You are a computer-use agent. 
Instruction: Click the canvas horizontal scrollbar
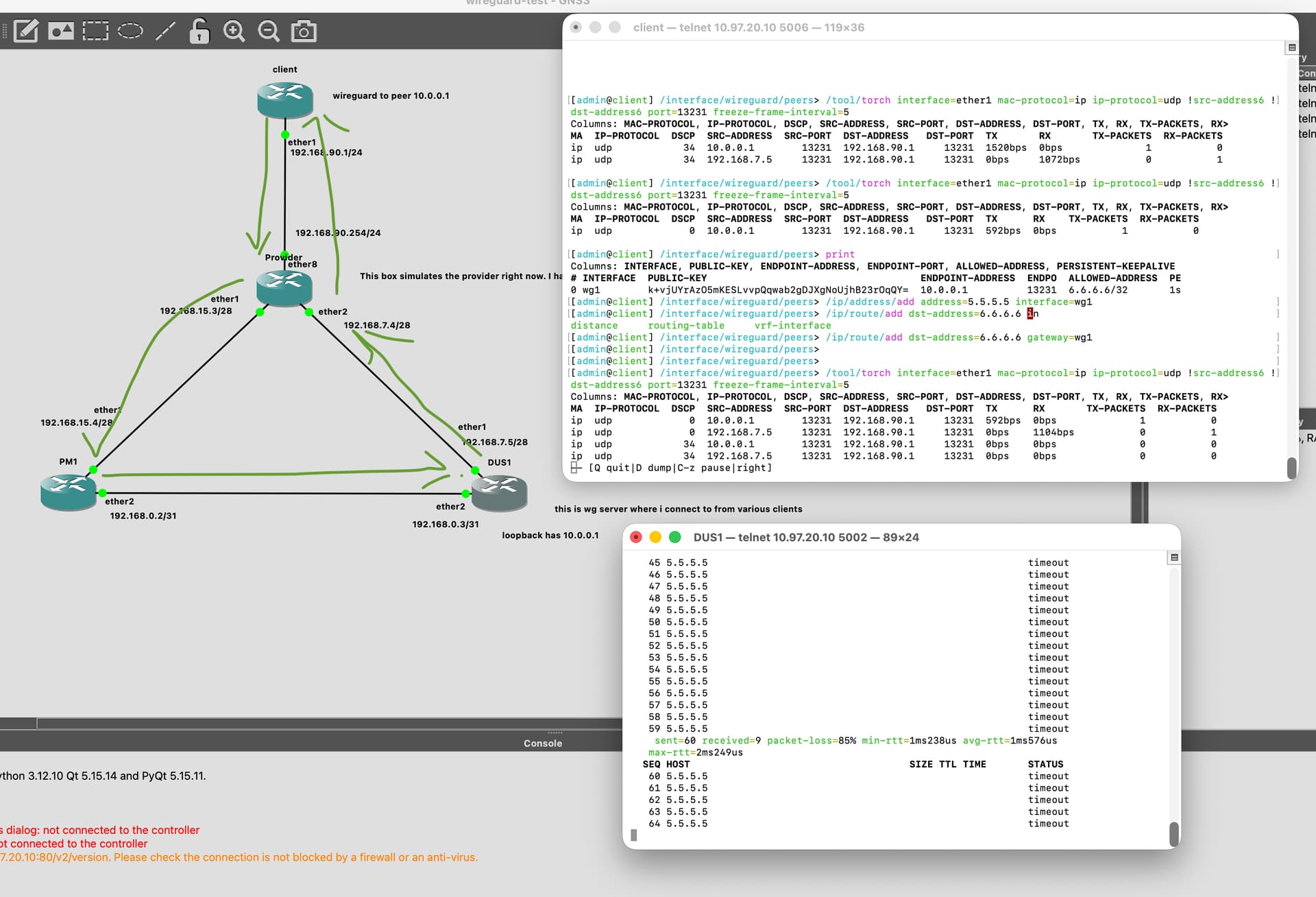point(329,723)
